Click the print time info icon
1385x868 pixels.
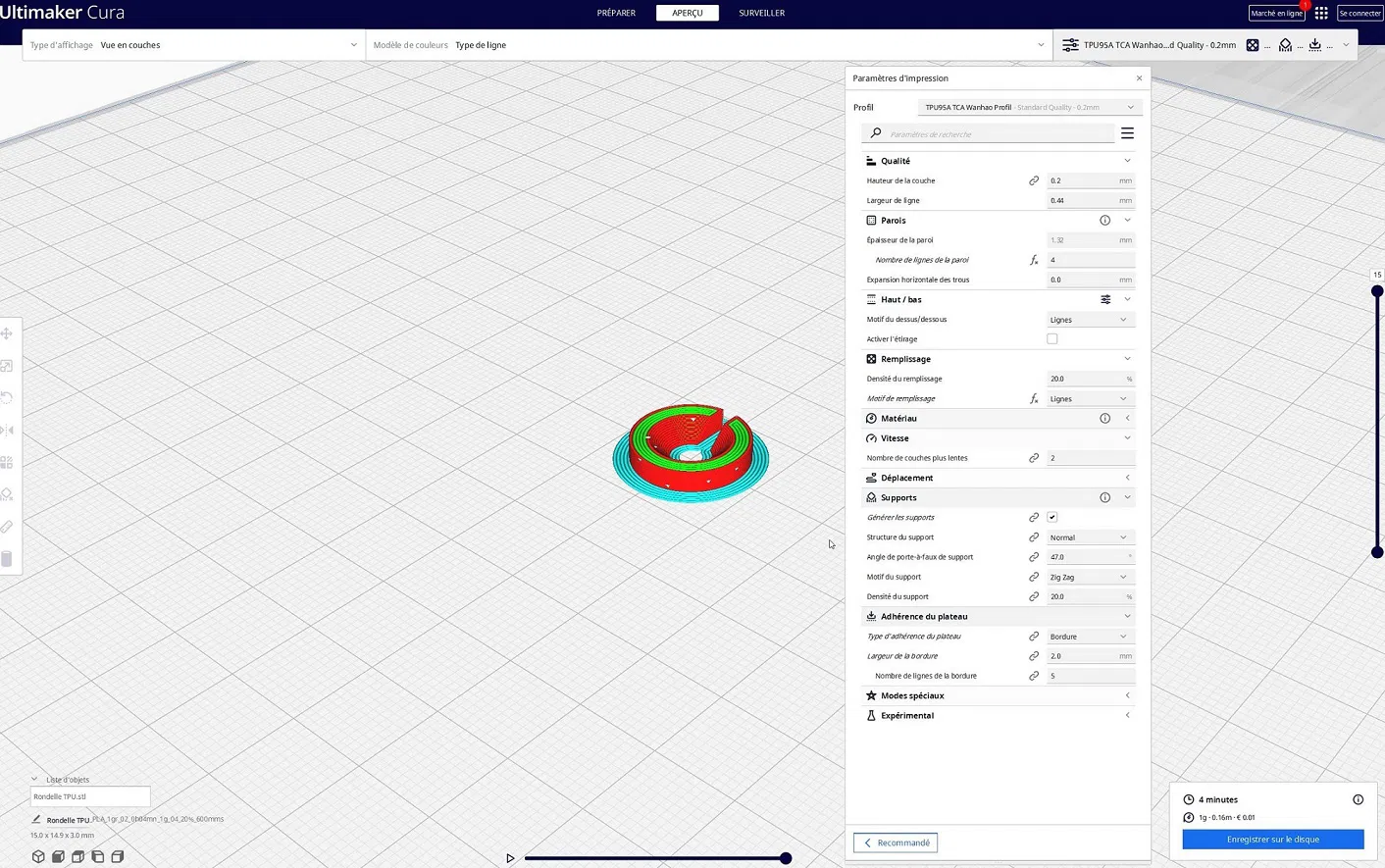pos(1358,799)
